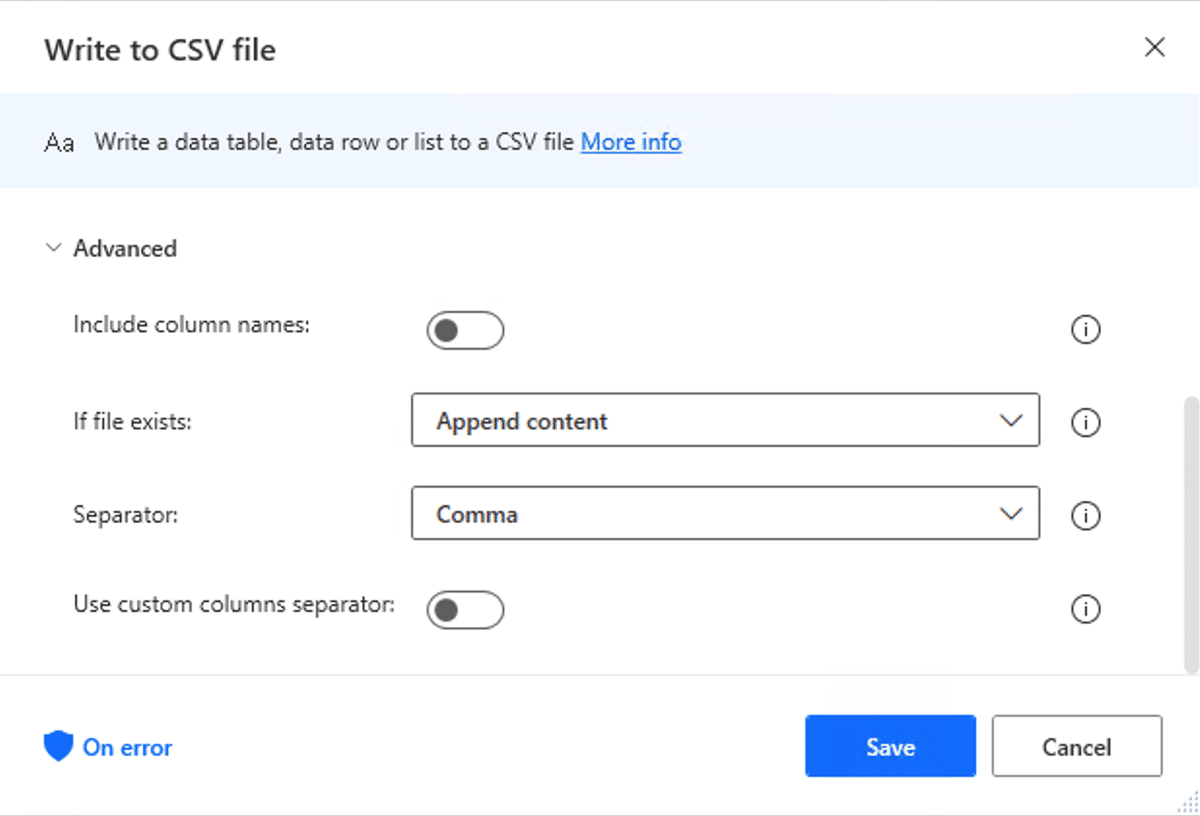This screenshot has height=816, width=1200.
Task: Collapse the Advanced section chevron
Action: tap(53, 249)
